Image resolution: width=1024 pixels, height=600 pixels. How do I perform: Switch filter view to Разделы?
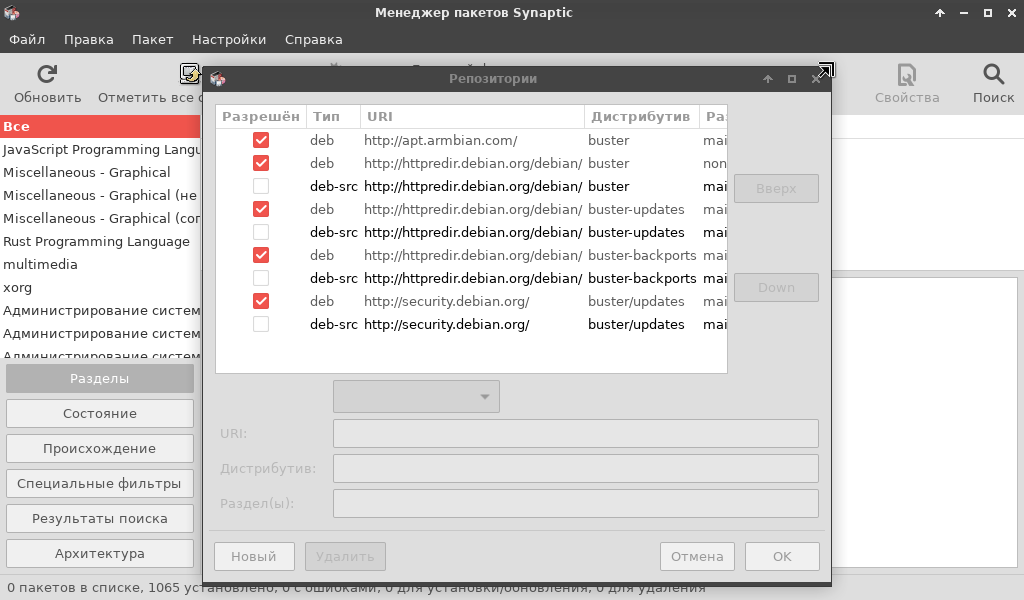100,379
